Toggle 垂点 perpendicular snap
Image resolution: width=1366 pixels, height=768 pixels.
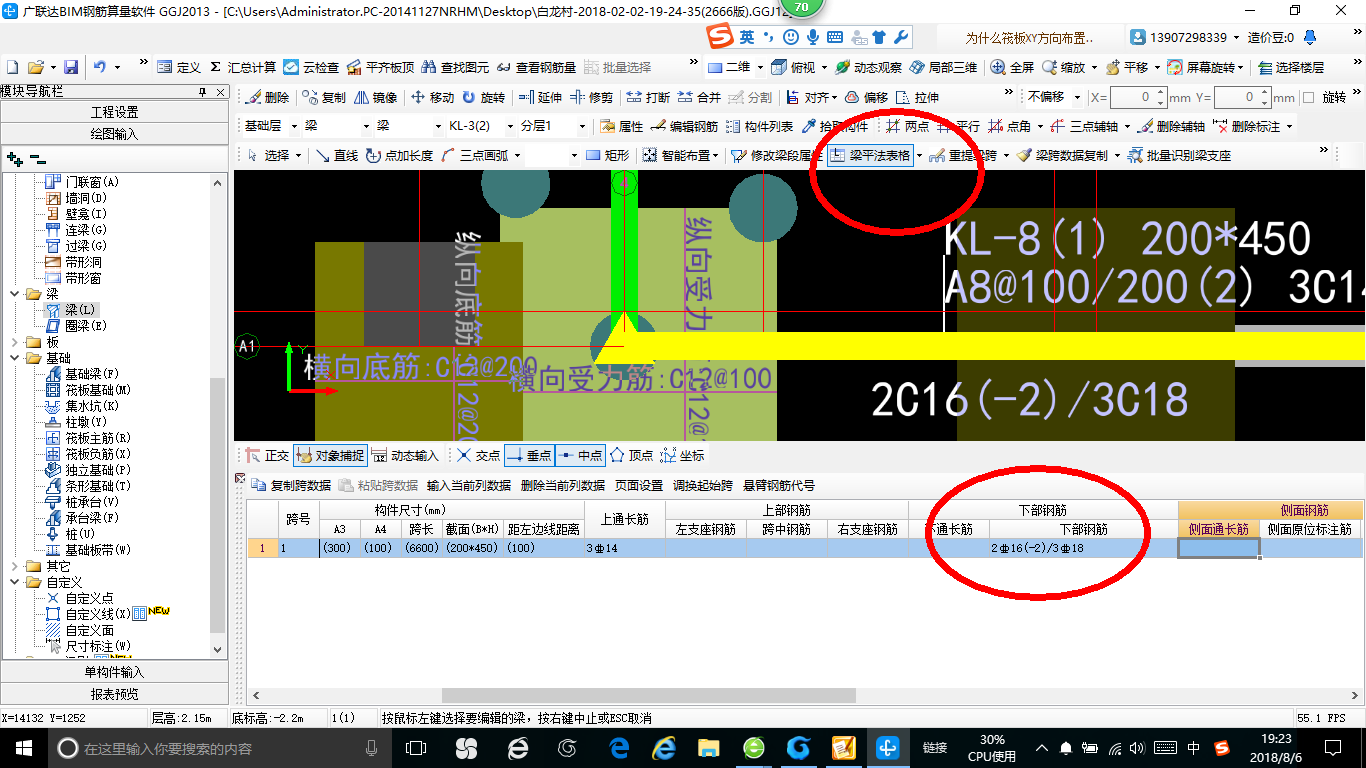529,455
